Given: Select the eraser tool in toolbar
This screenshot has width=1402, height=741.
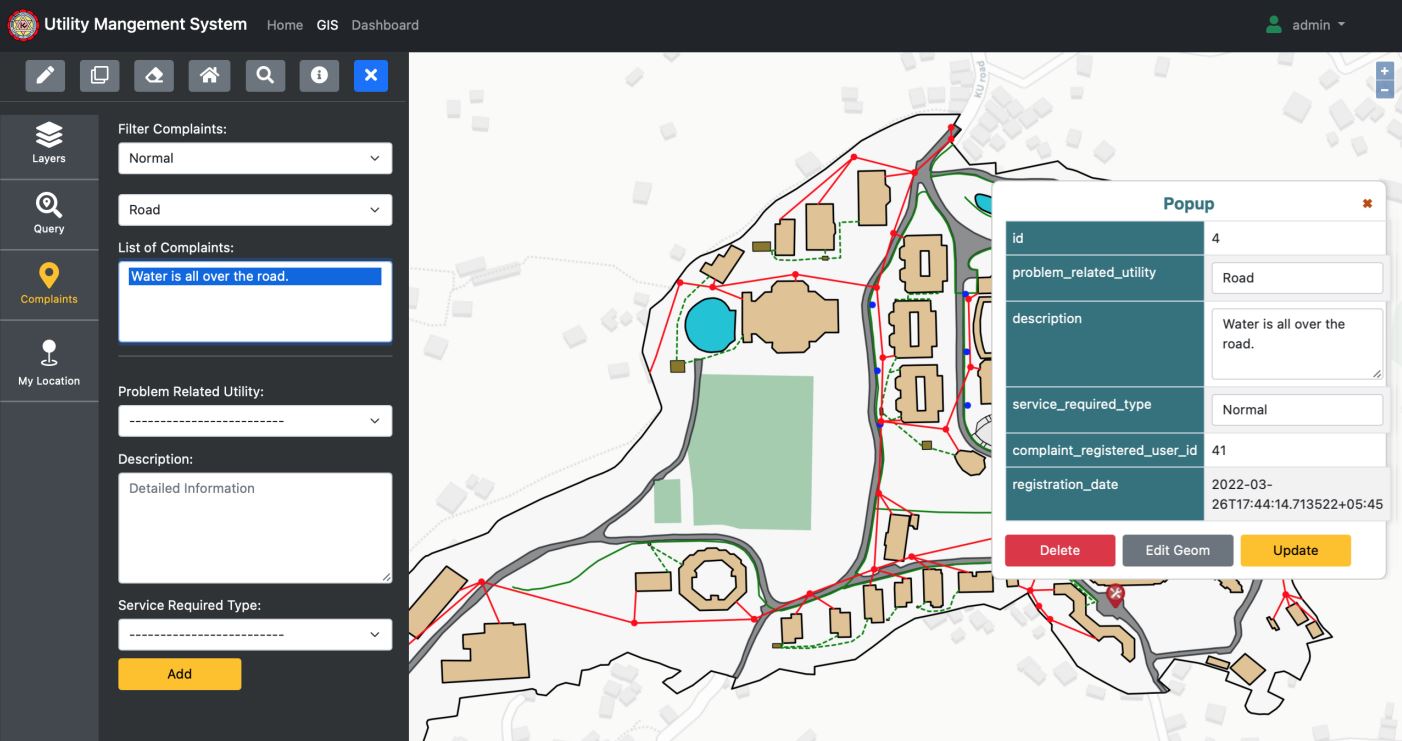Looking at the screenshot, I should click(154, 76).
